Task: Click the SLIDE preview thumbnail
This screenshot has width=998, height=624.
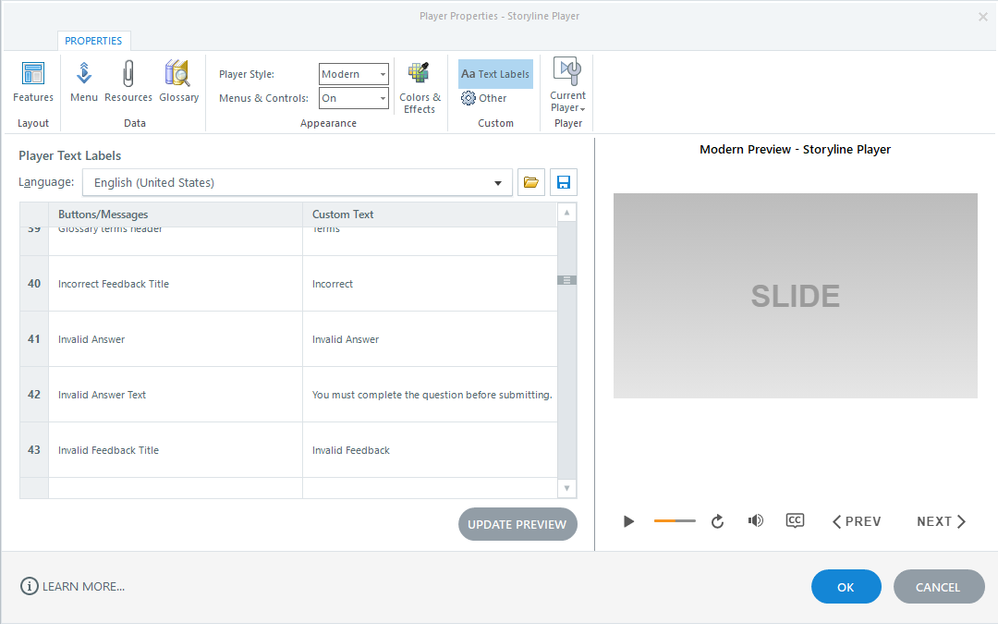Action: pyautogui.click(x=795, y=295)
